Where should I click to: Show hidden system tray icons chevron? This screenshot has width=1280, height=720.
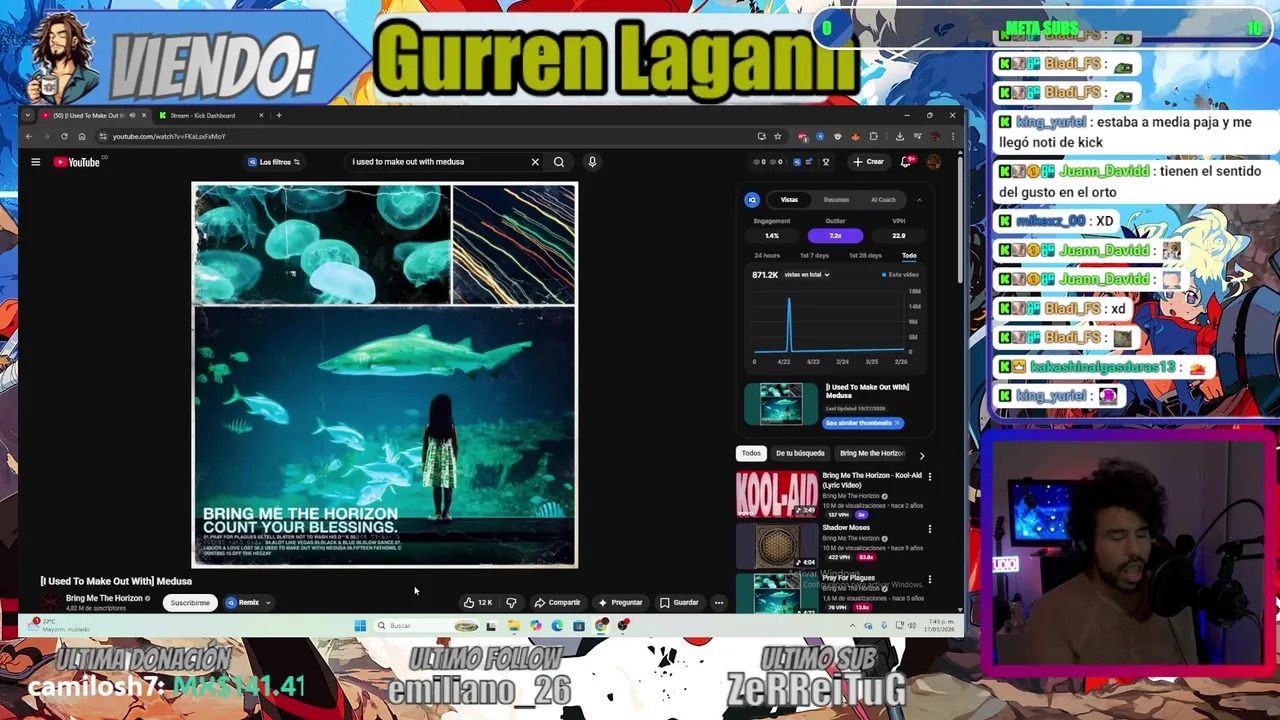[852, 626]
